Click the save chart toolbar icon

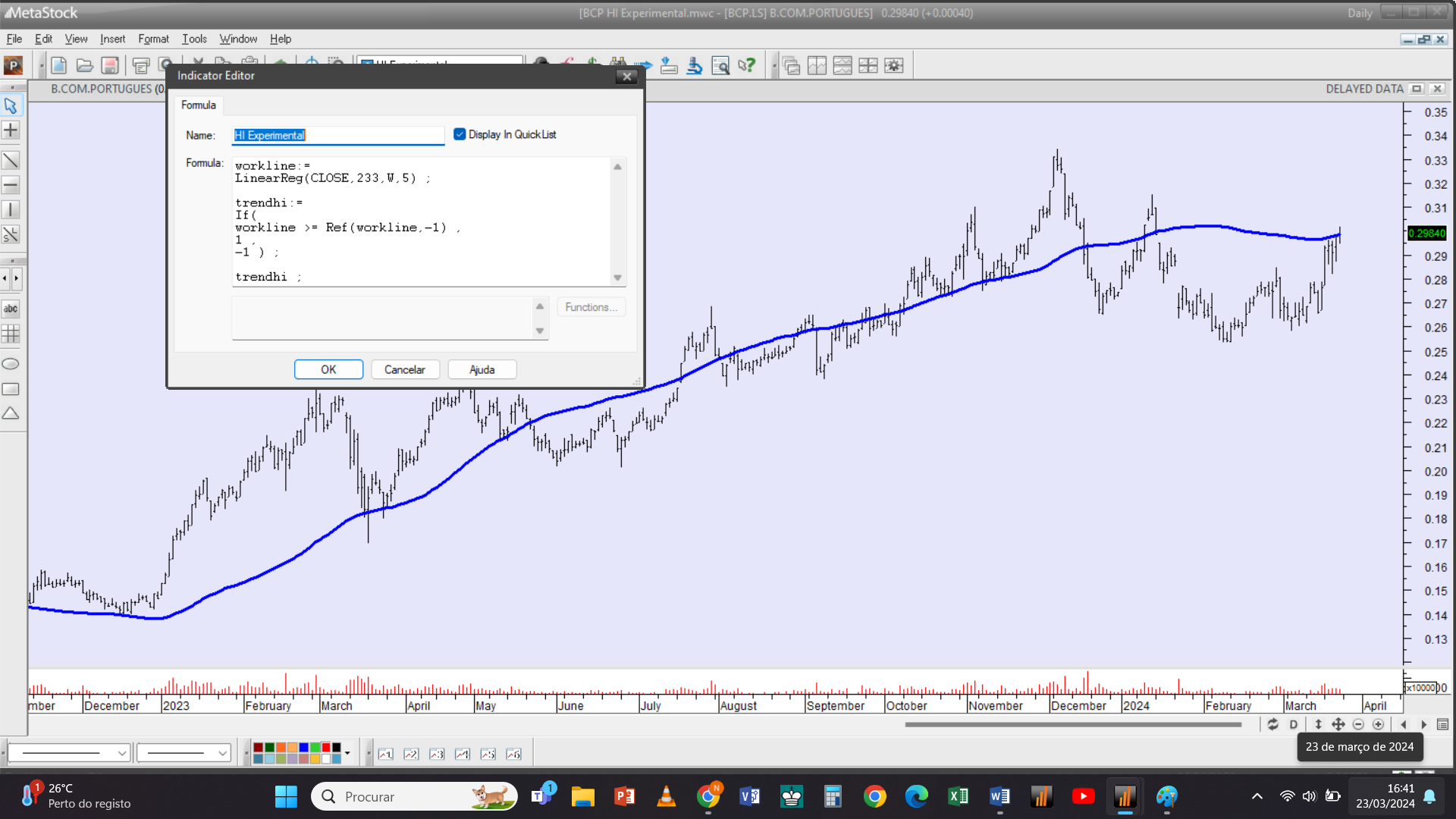(x=110, y=66)
